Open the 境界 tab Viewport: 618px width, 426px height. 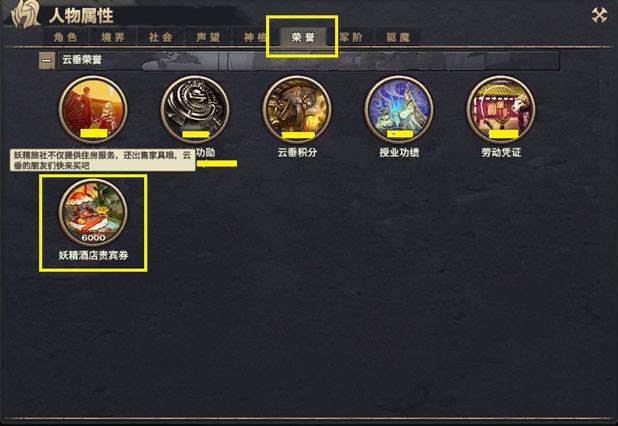[113, 37]
